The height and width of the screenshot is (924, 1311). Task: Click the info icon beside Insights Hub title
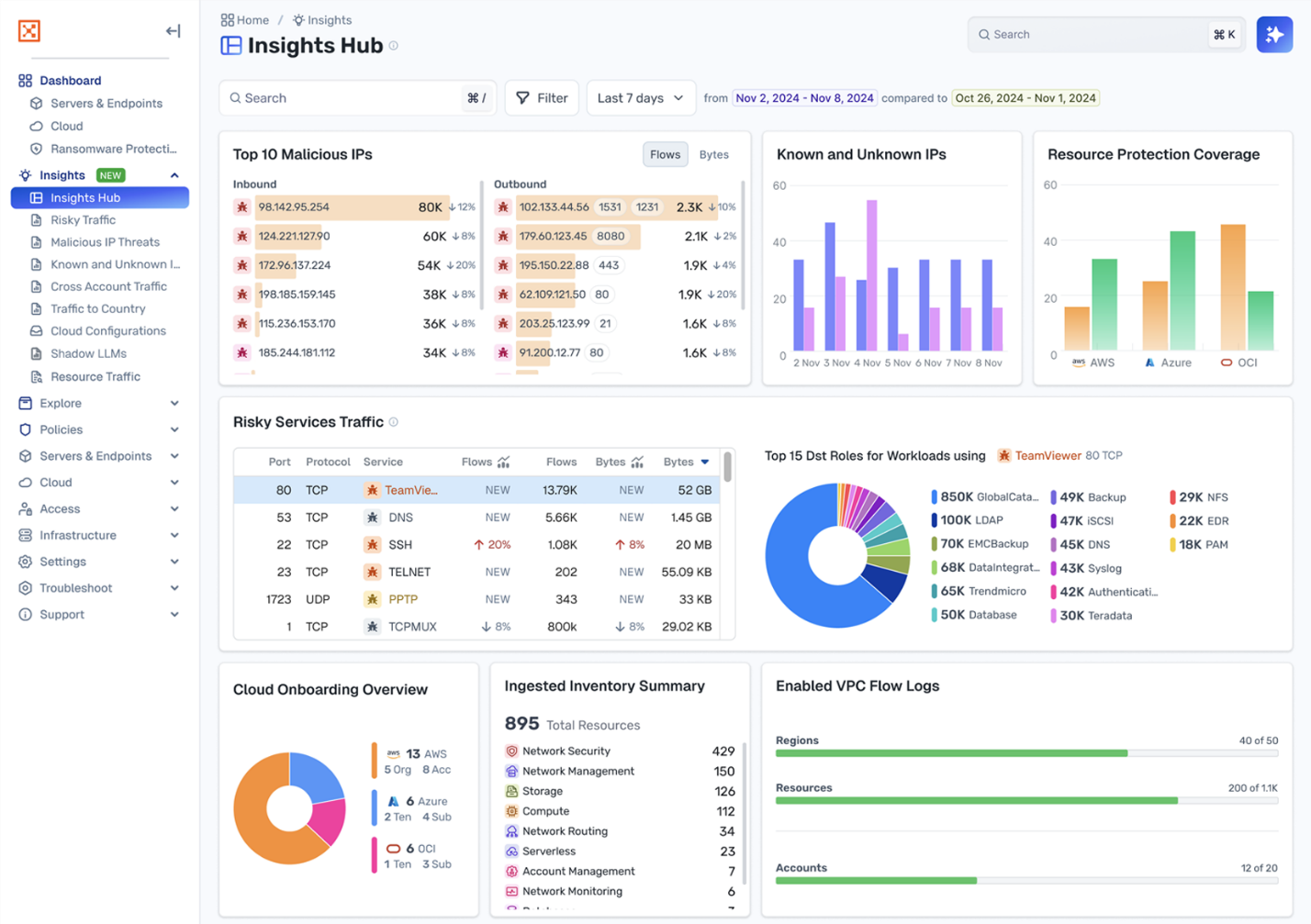click(x=394, y=46)
